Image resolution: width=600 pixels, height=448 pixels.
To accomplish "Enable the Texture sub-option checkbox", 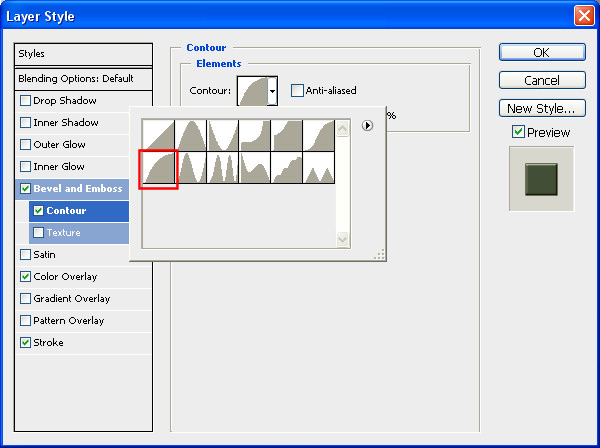I will click(x=38, y=233).
